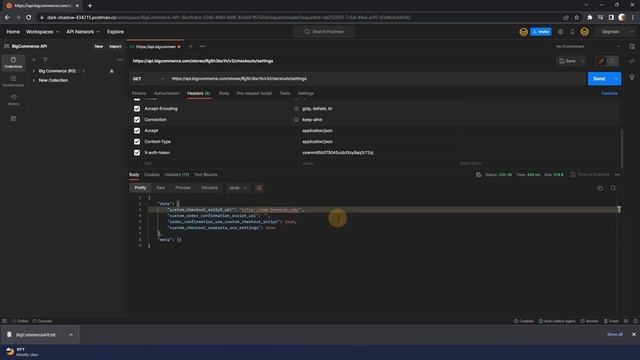Screen dimensions: 640x360
Task: Click the blue Send button
Action: click(599, 79)
